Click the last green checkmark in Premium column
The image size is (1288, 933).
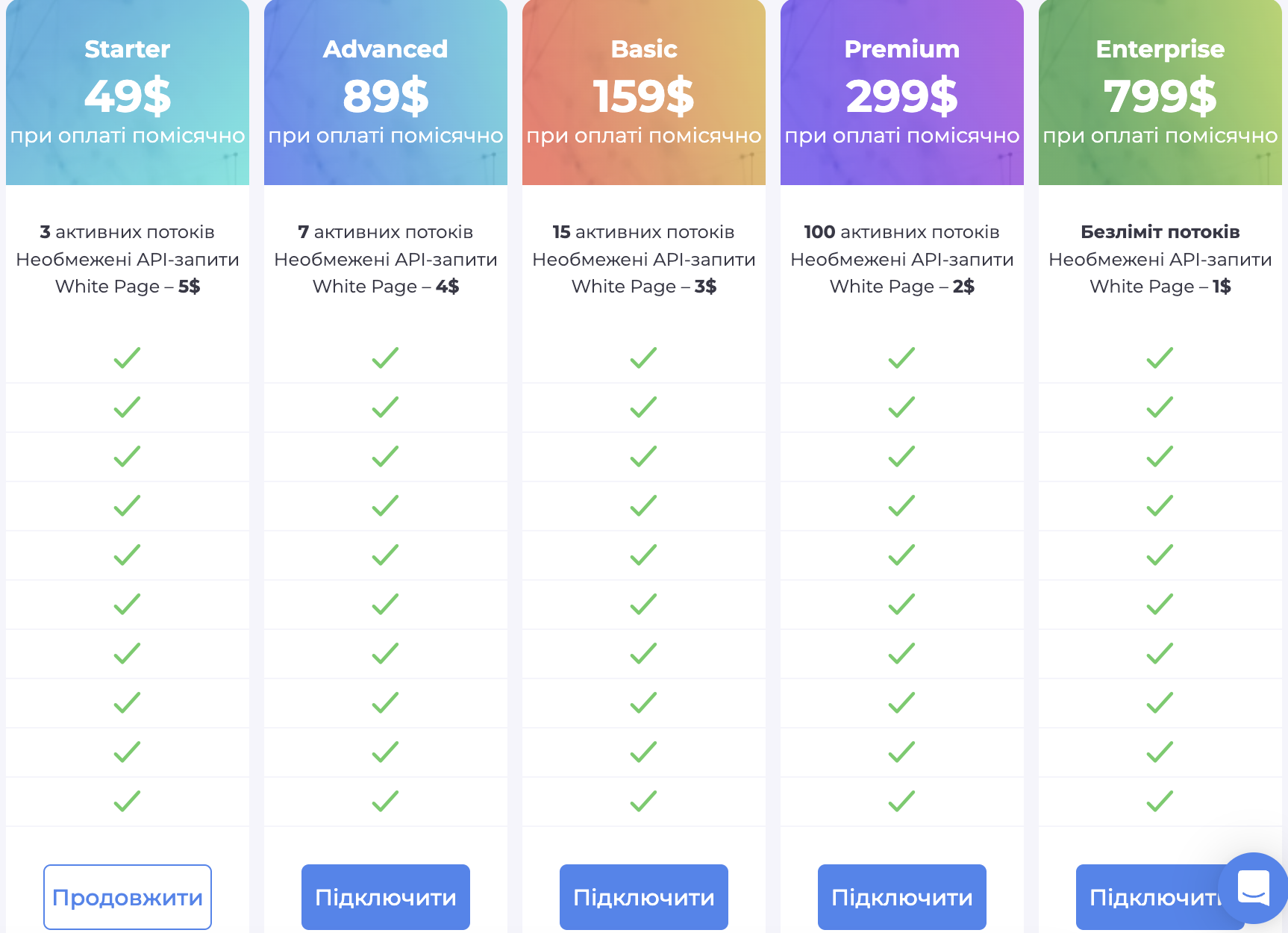[x=901, y=801]
